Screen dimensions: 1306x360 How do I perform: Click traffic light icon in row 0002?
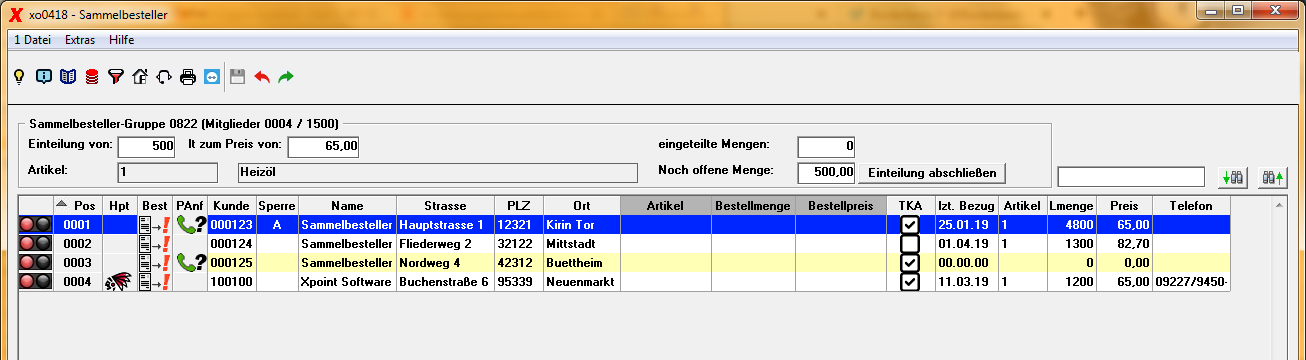36,244
